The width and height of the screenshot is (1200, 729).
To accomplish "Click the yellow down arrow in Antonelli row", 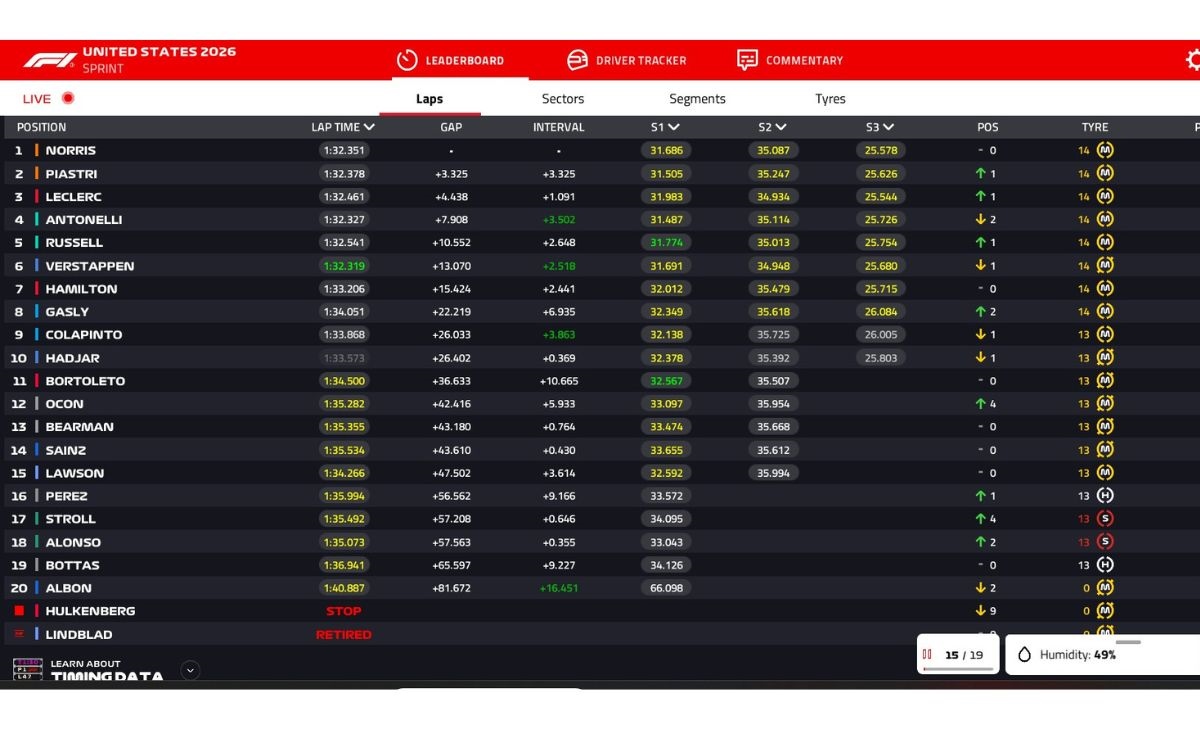I will tap(981, 219).
